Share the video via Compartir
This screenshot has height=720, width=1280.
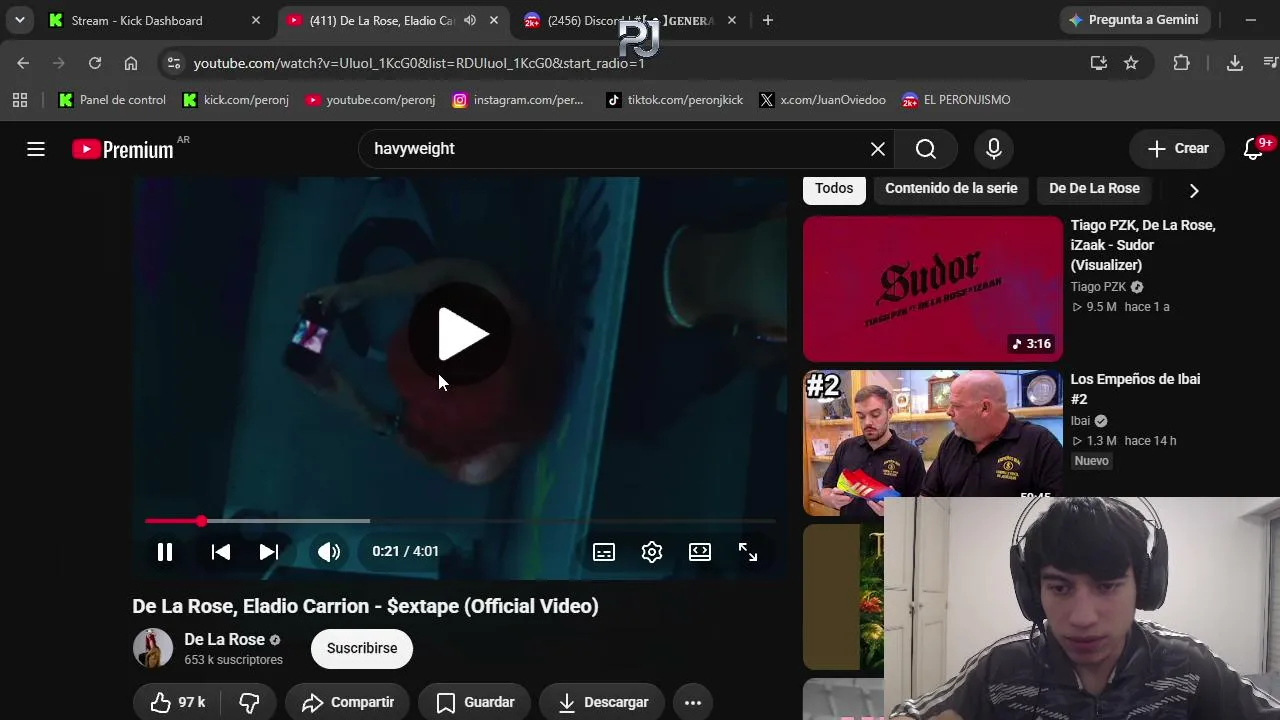click(x=347, y=702)
